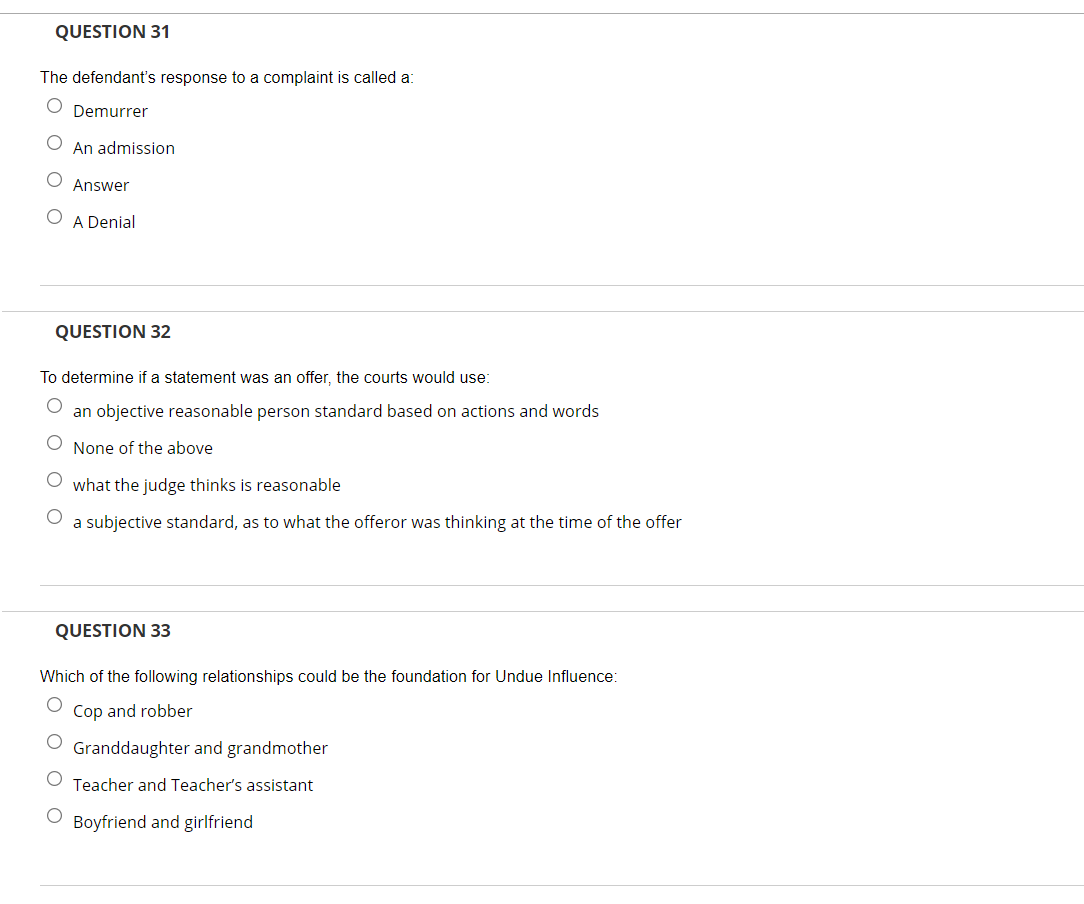The image size is (1084, 904).
Task: Choose "None of the above" for Question 32
Action: [x=55, y=442]
